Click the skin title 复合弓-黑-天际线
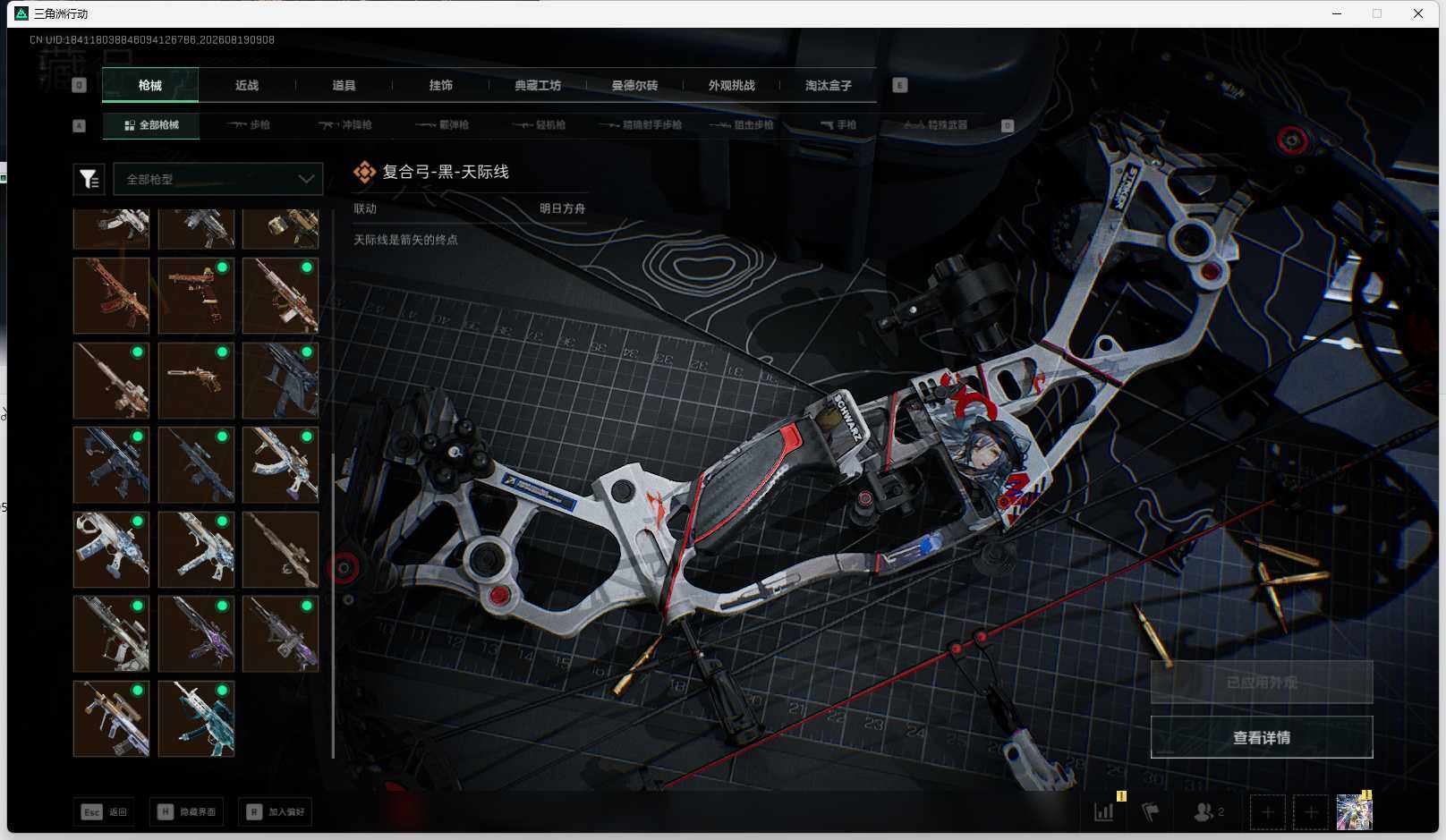This screenshot has width=1446, height=840. pos(446,172)
